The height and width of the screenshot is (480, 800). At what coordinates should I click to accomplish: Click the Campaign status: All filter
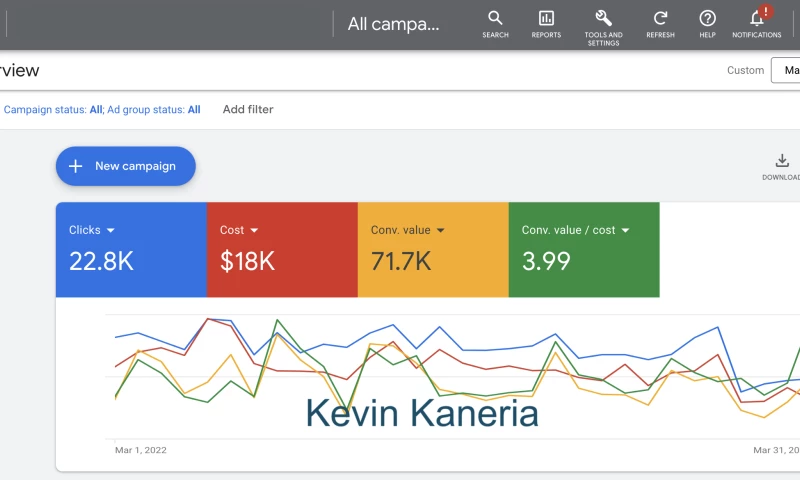(53, 110)
